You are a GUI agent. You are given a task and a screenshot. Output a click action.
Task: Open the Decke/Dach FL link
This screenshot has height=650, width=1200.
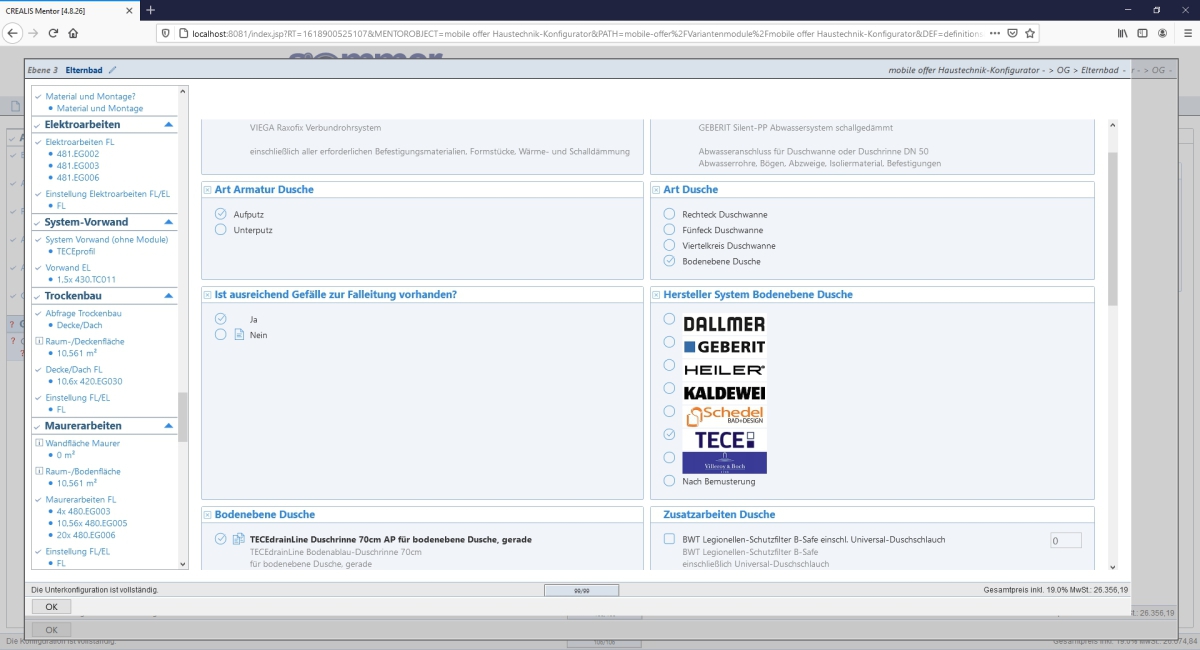click(75, 369)
